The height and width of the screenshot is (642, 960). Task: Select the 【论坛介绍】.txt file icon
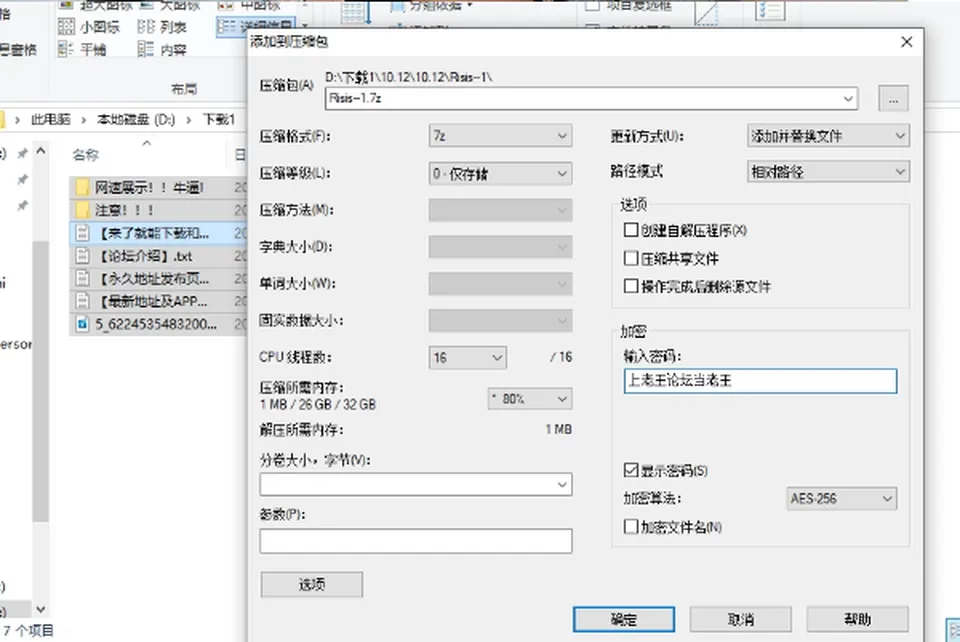click(x=83, y=256)
